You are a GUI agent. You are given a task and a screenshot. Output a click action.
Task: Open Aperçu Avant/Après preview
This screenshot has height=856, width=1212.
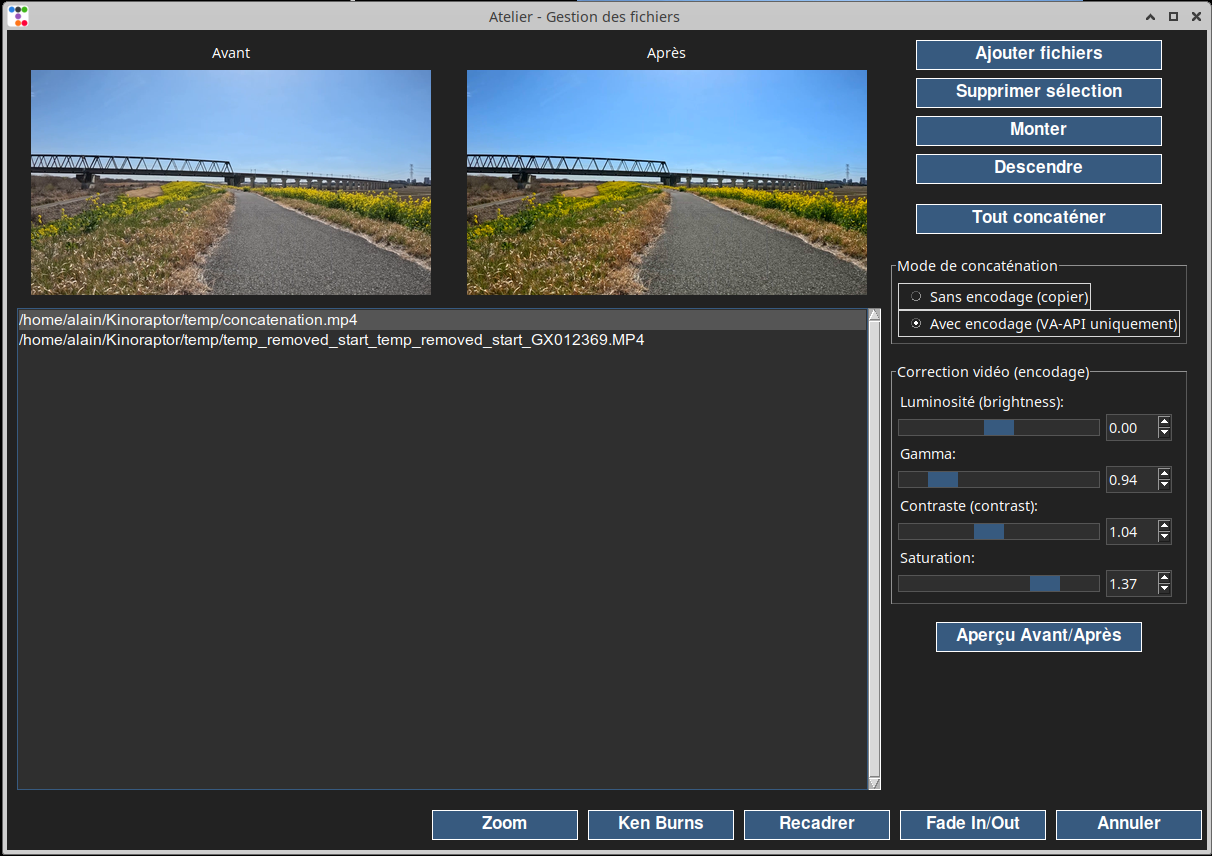[1038, 636]
